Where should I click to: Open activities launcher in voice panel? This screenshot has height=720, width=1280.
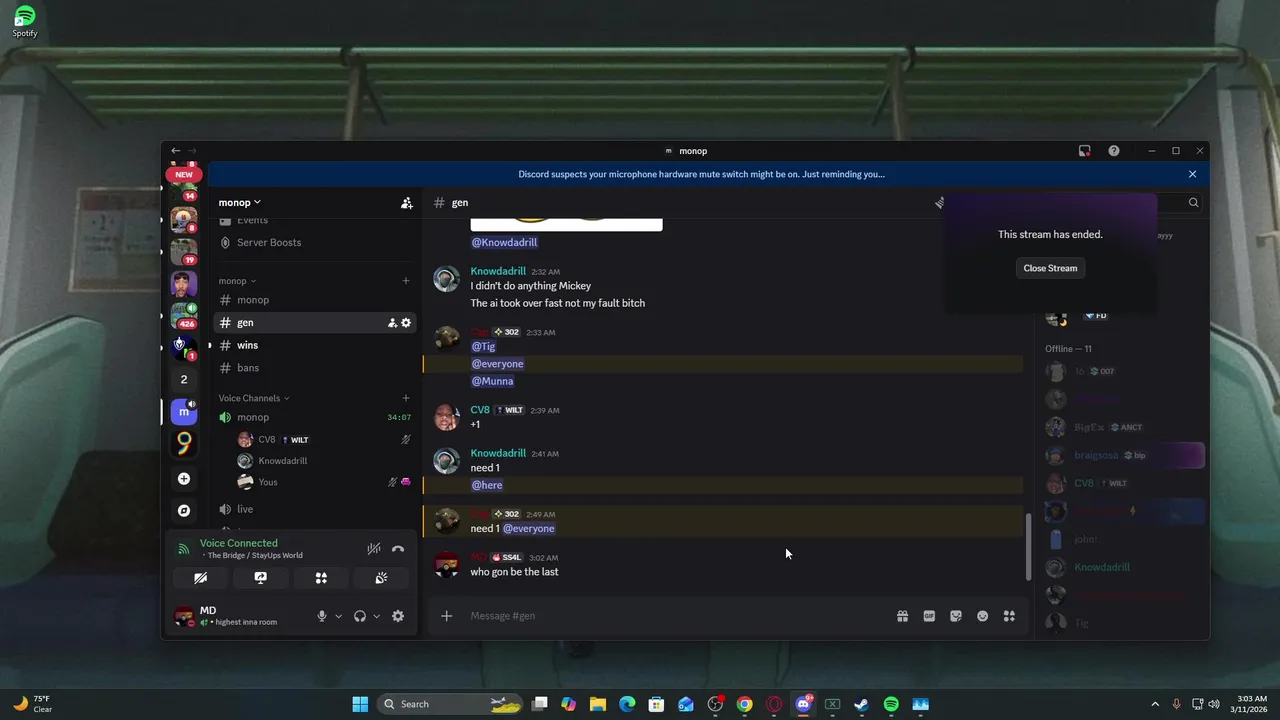tap(321, 578)
